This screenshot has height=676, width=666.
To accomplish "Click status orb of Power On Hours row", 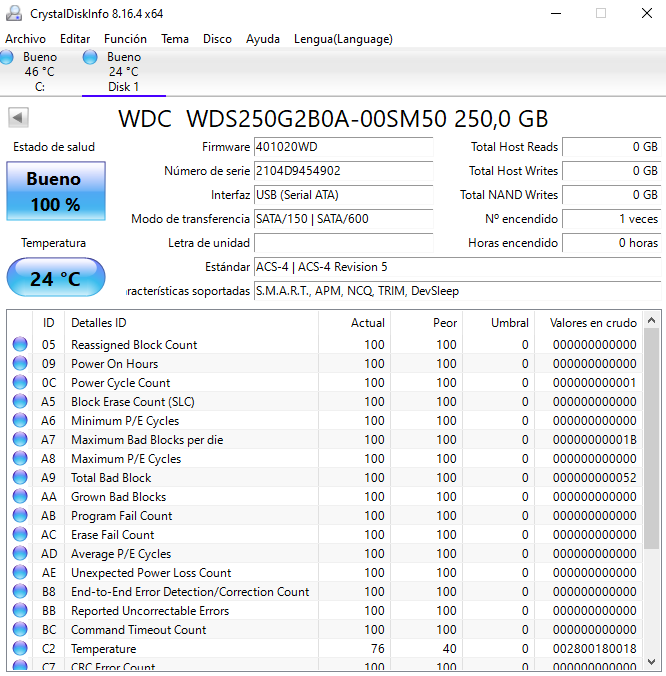I will click(20, 363).
